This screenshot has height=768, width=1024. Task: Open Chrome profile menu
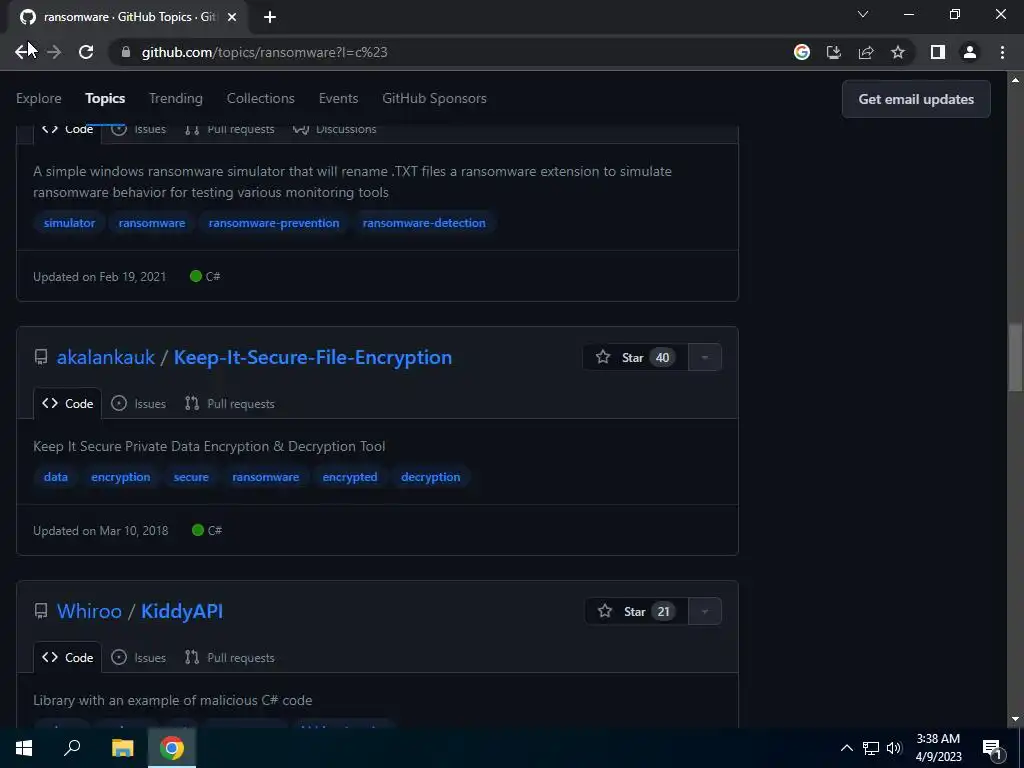[969, 52]
